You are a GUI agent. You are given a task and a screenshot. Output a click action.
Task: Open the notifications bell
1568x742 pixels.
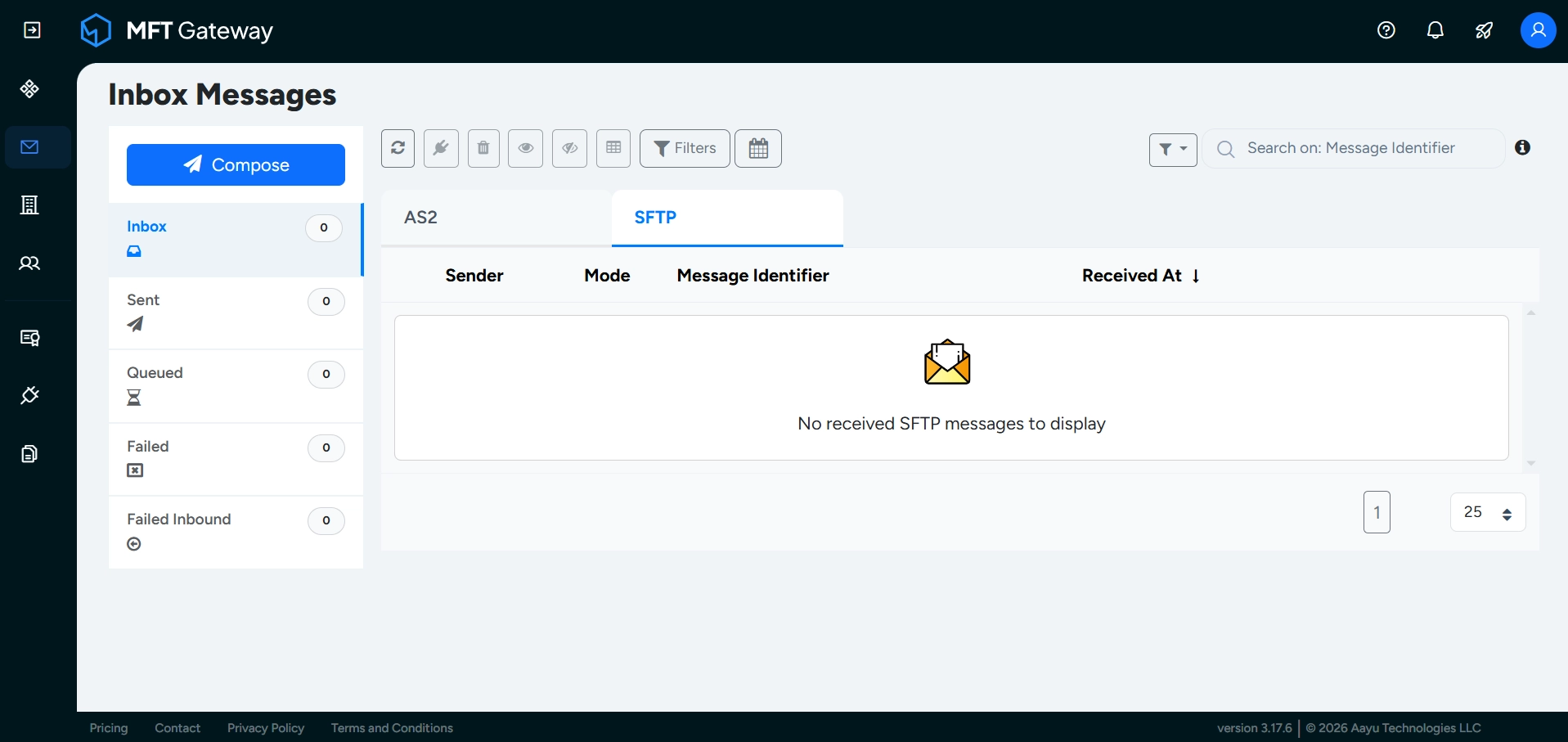point(1435,30)
